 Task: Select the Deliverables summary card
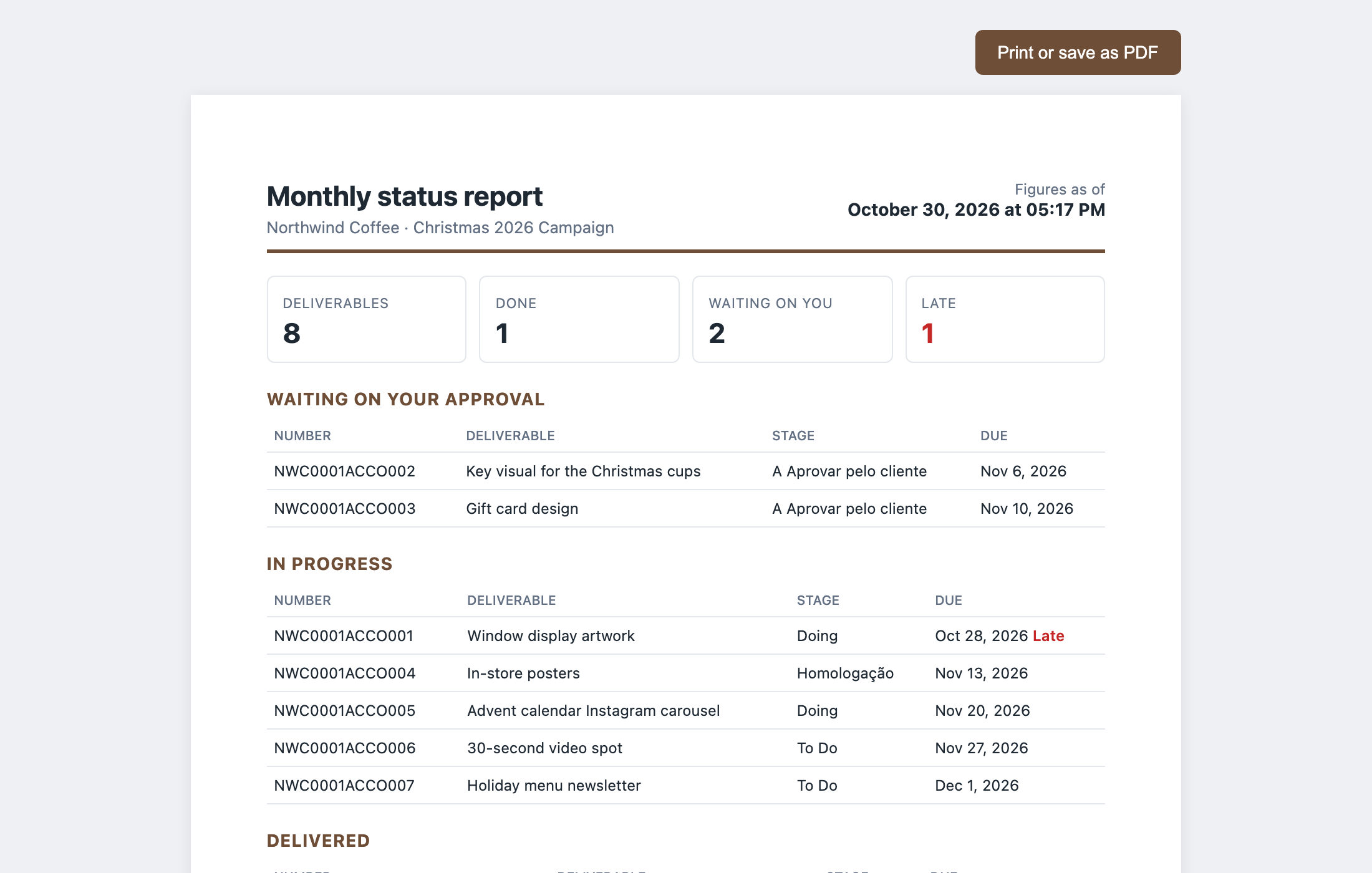(x=367, y=319)
